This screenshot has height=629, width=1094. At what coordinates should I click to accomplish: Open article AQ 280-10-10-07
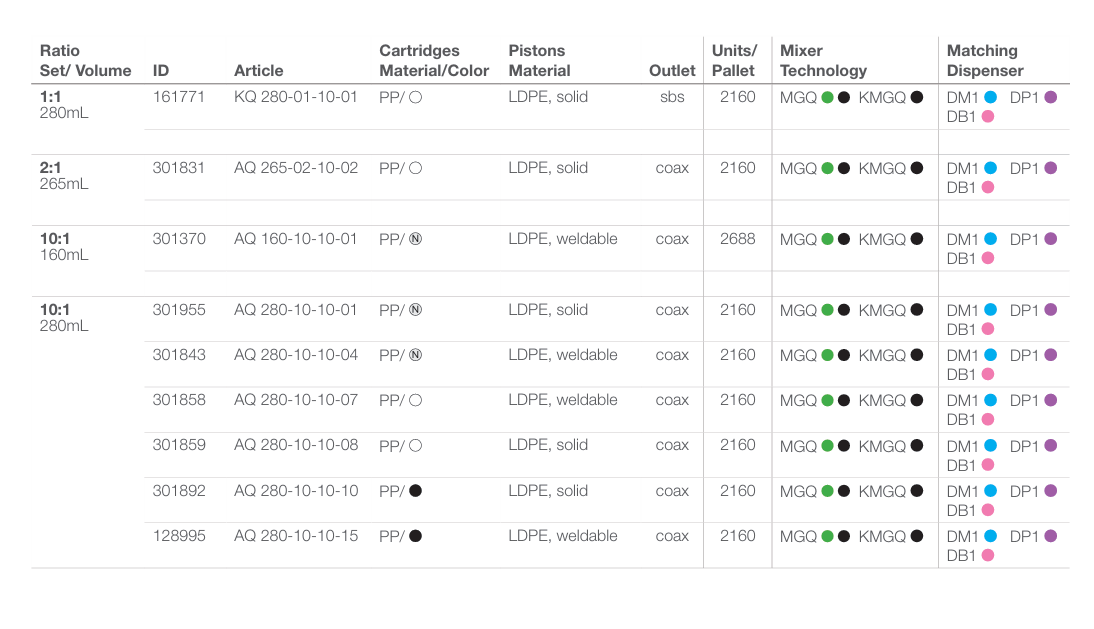pyautogui.click(x=295, y=400)
